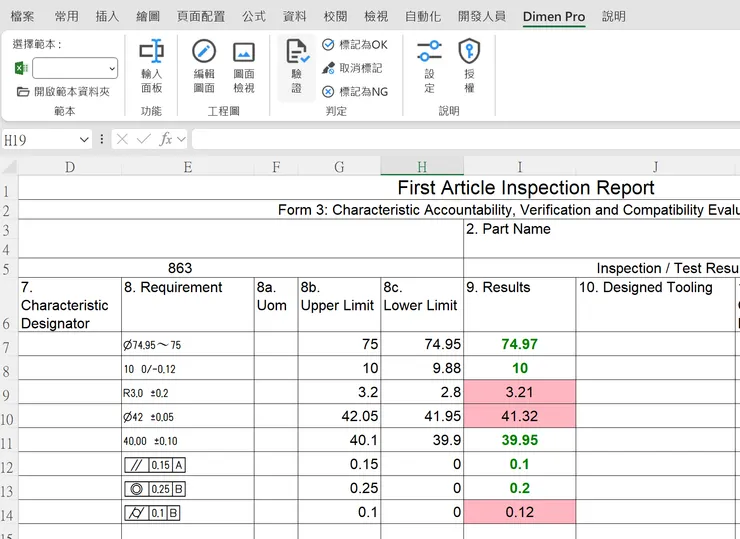Click the row 9 header
This screenshot has height=539, width=740.
tap(8, 392)
